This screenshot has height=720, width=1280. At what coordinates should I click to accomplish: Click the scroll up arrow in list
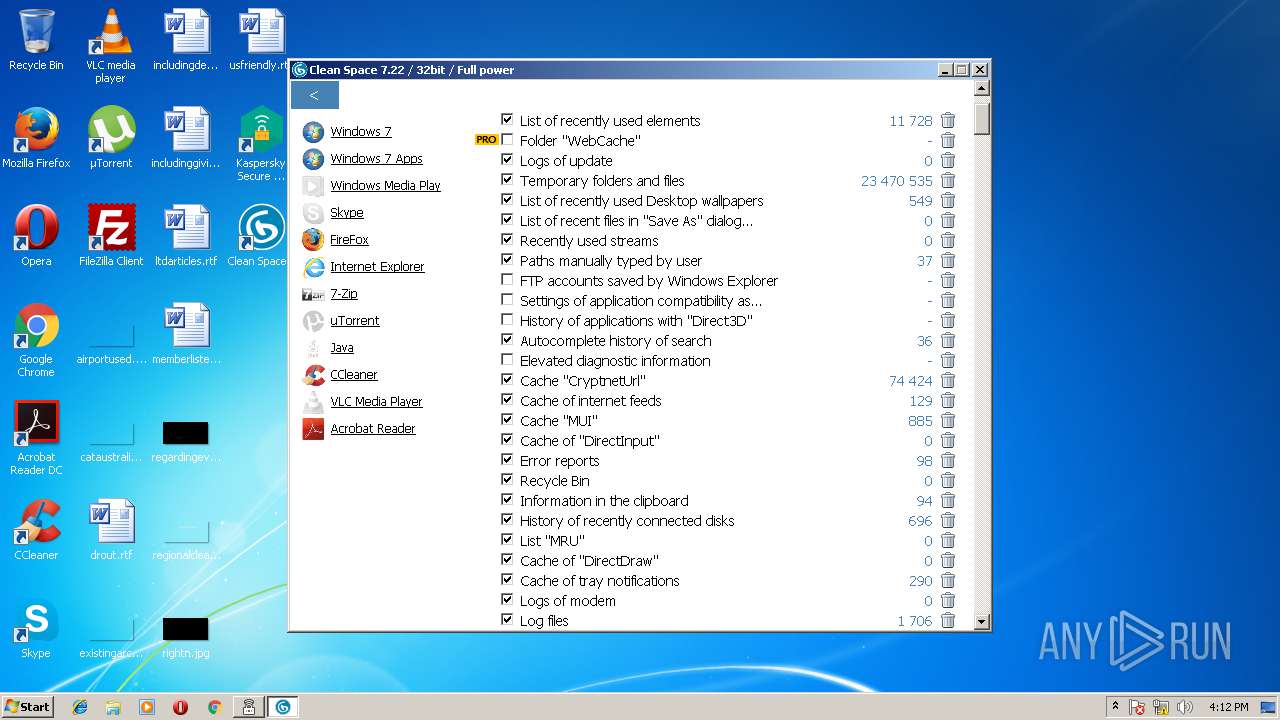982,88
